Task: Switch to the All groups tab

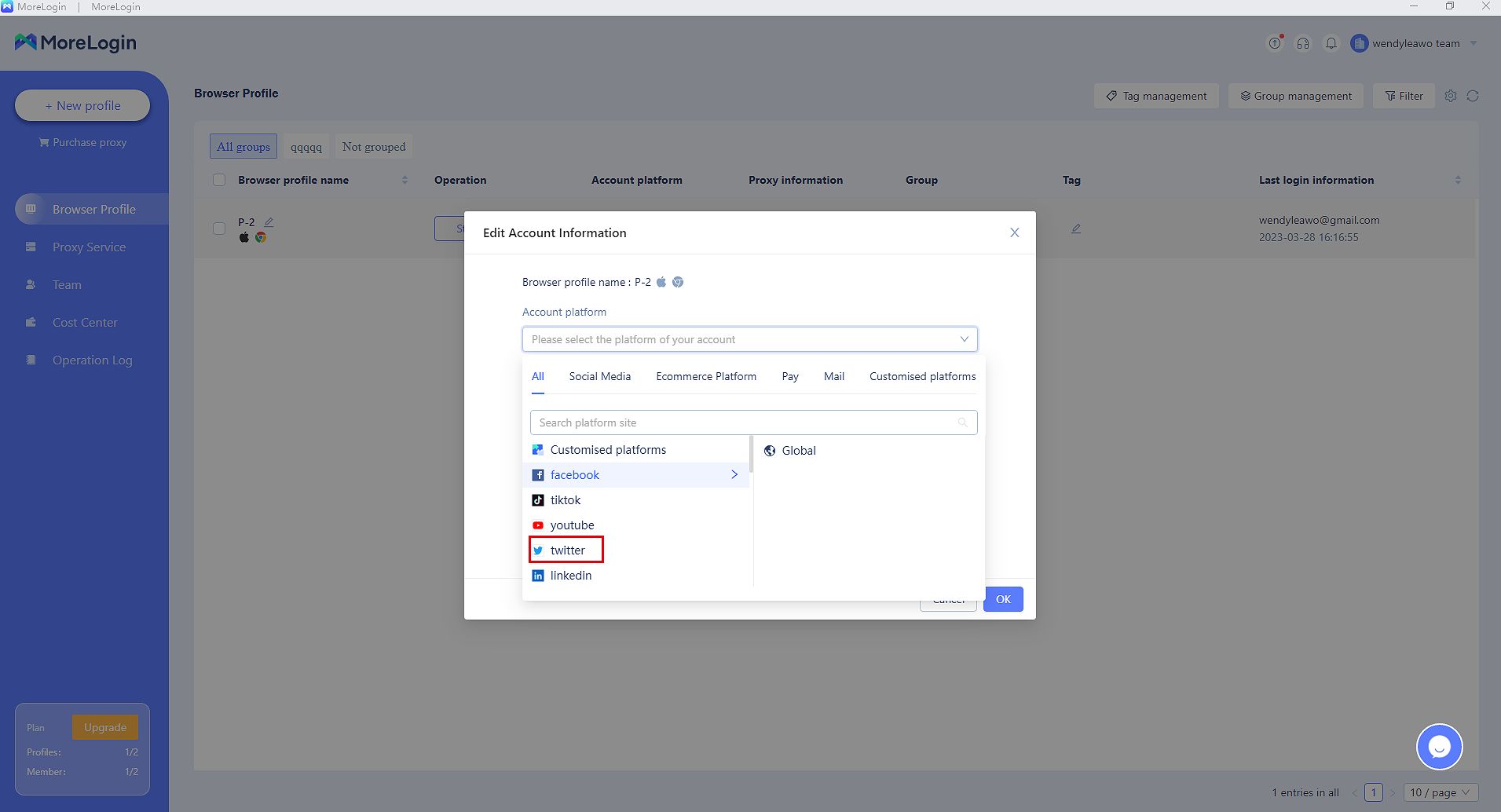Action: click(243, 146)
